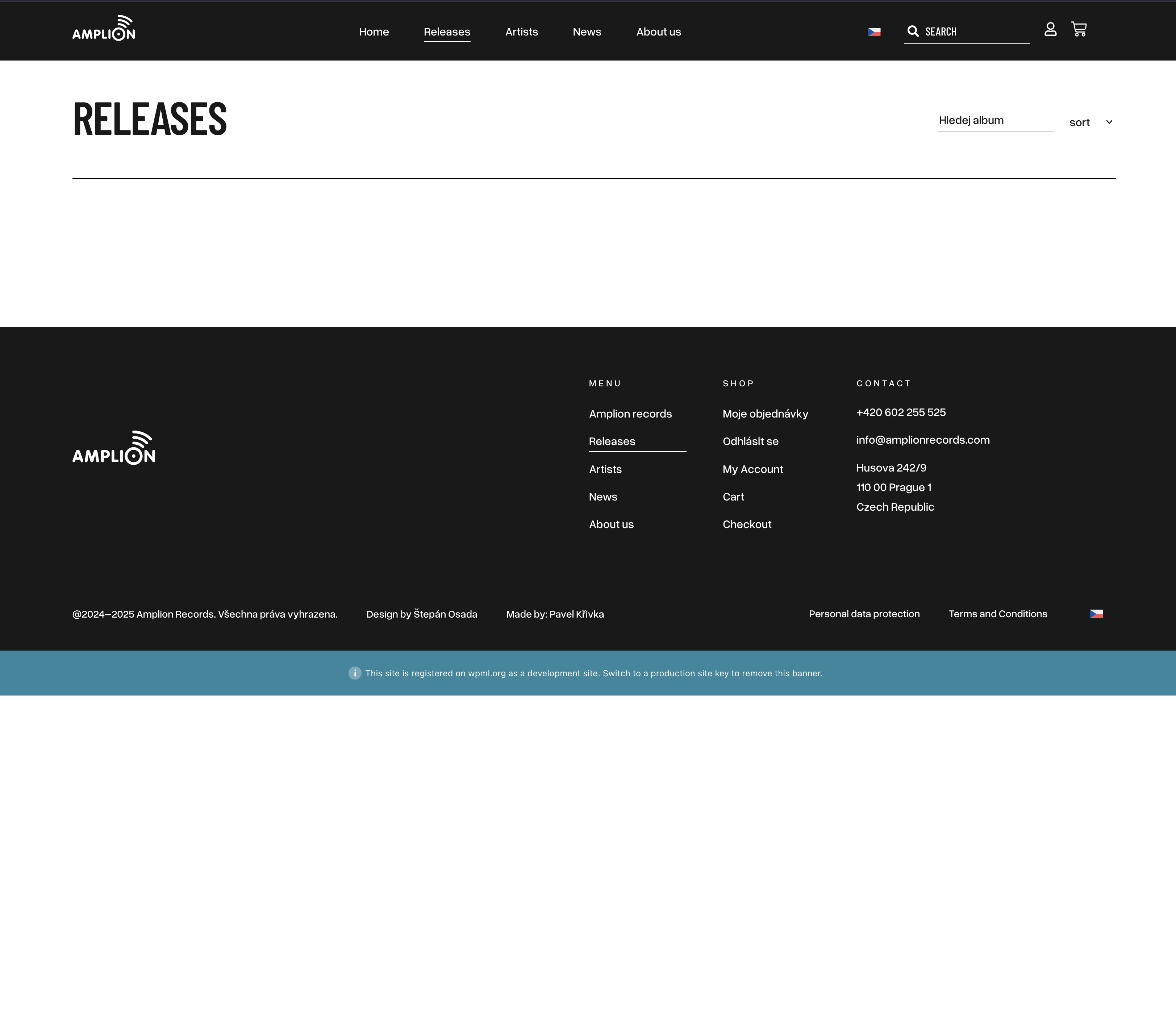
Task: Click the MENU footer column heading
Action: [x=604, y=383]
